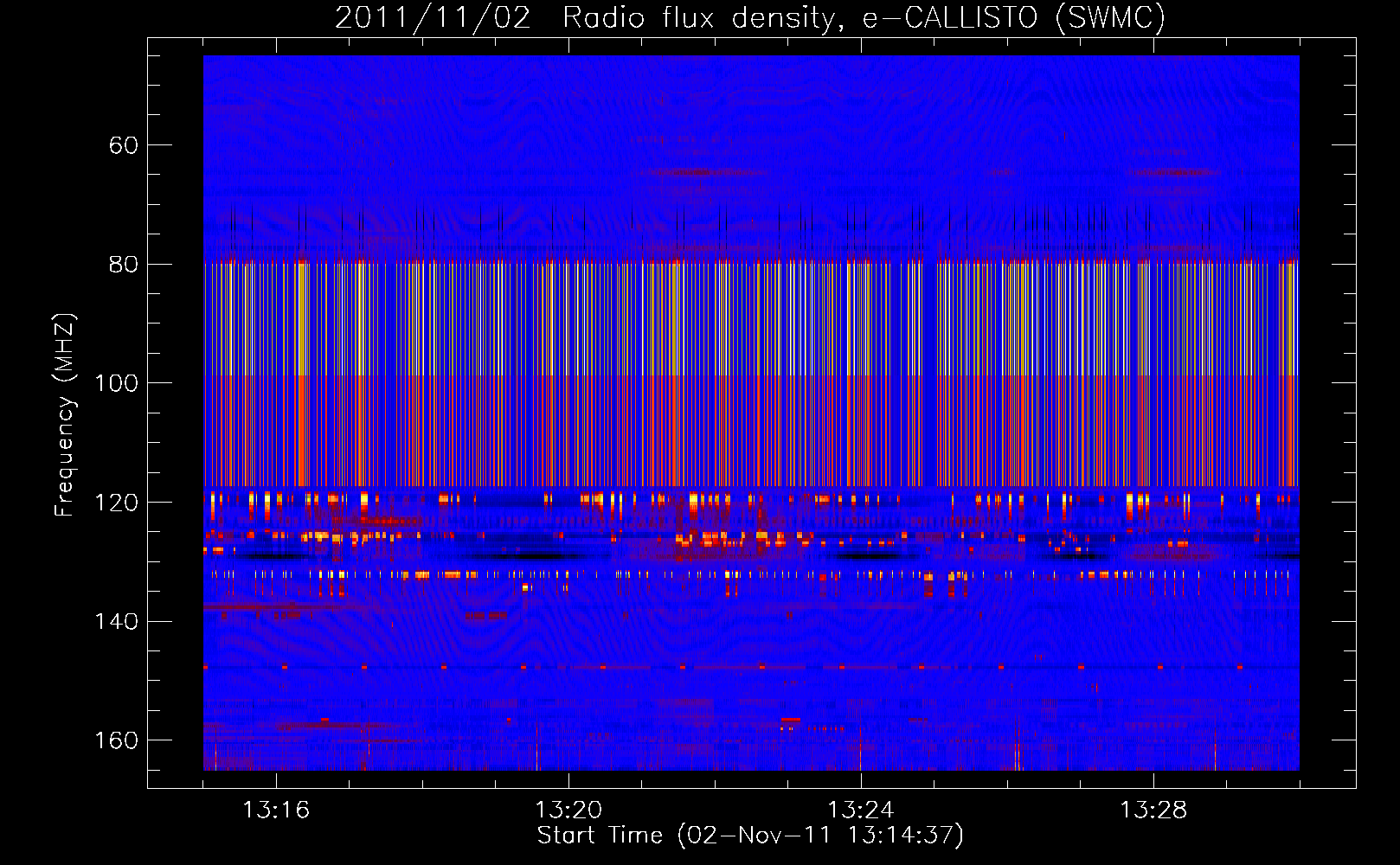
Task: Click the '13:20' time tick label
Action: click(568, 811)
